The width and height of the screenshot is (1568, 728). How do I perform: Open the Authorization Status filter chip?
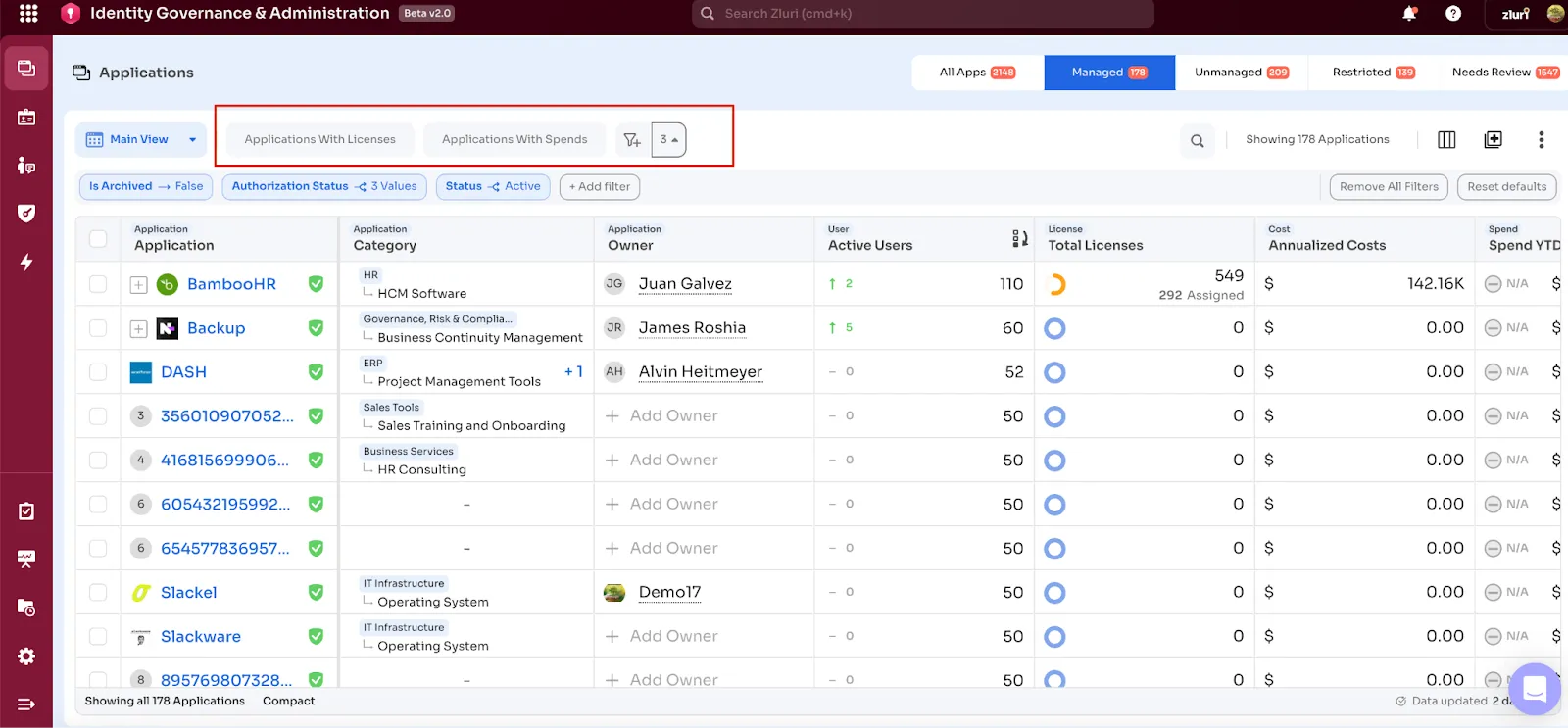(x=324, y=186)
